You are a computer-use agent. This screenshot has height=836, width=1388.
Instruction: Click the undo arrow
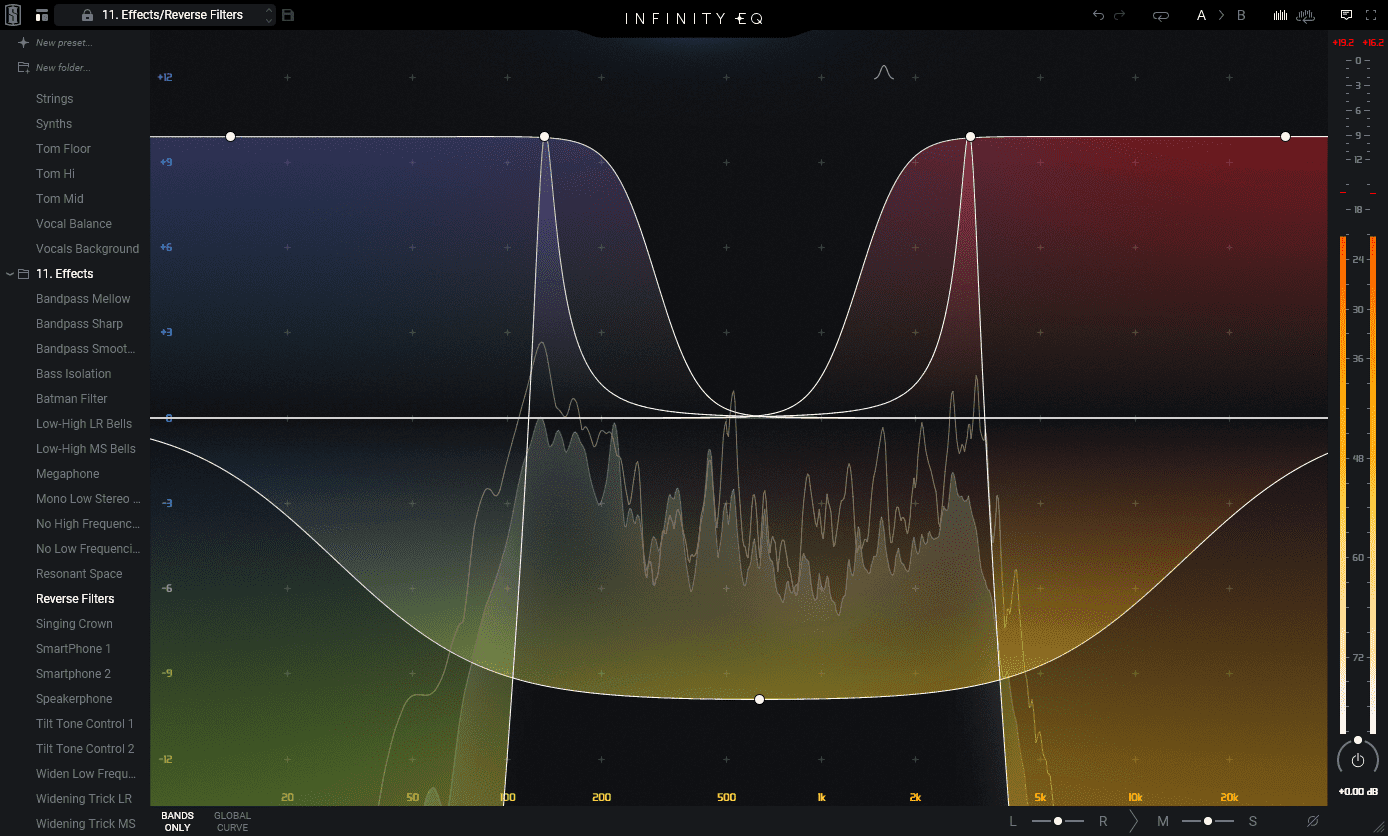point(1099,15)
